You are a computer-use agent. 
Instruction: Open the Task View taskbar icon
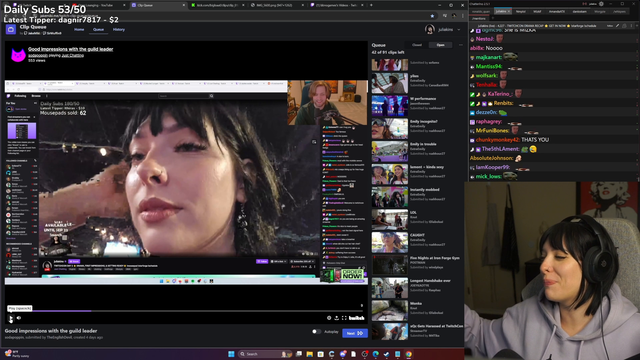[x=299, y=354]
